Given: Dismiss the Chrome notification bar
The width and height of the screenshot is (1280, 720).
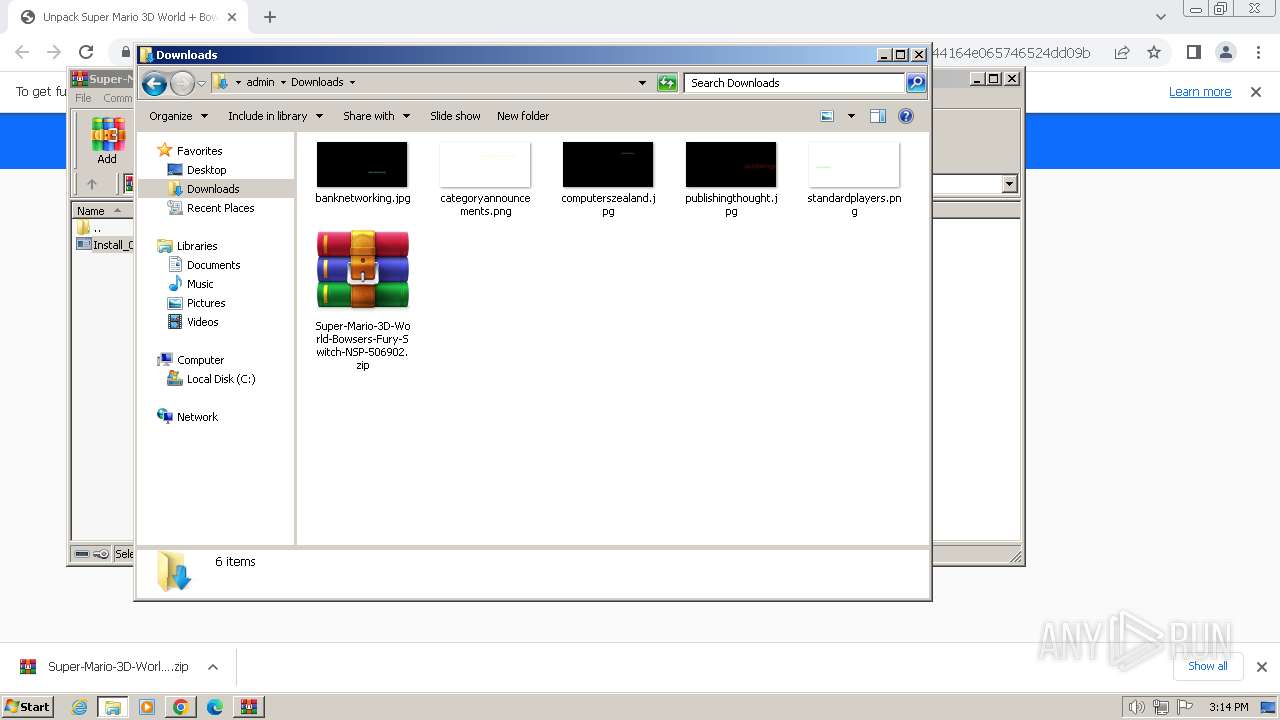Looking at the screenshot, I should [1256, 92].
